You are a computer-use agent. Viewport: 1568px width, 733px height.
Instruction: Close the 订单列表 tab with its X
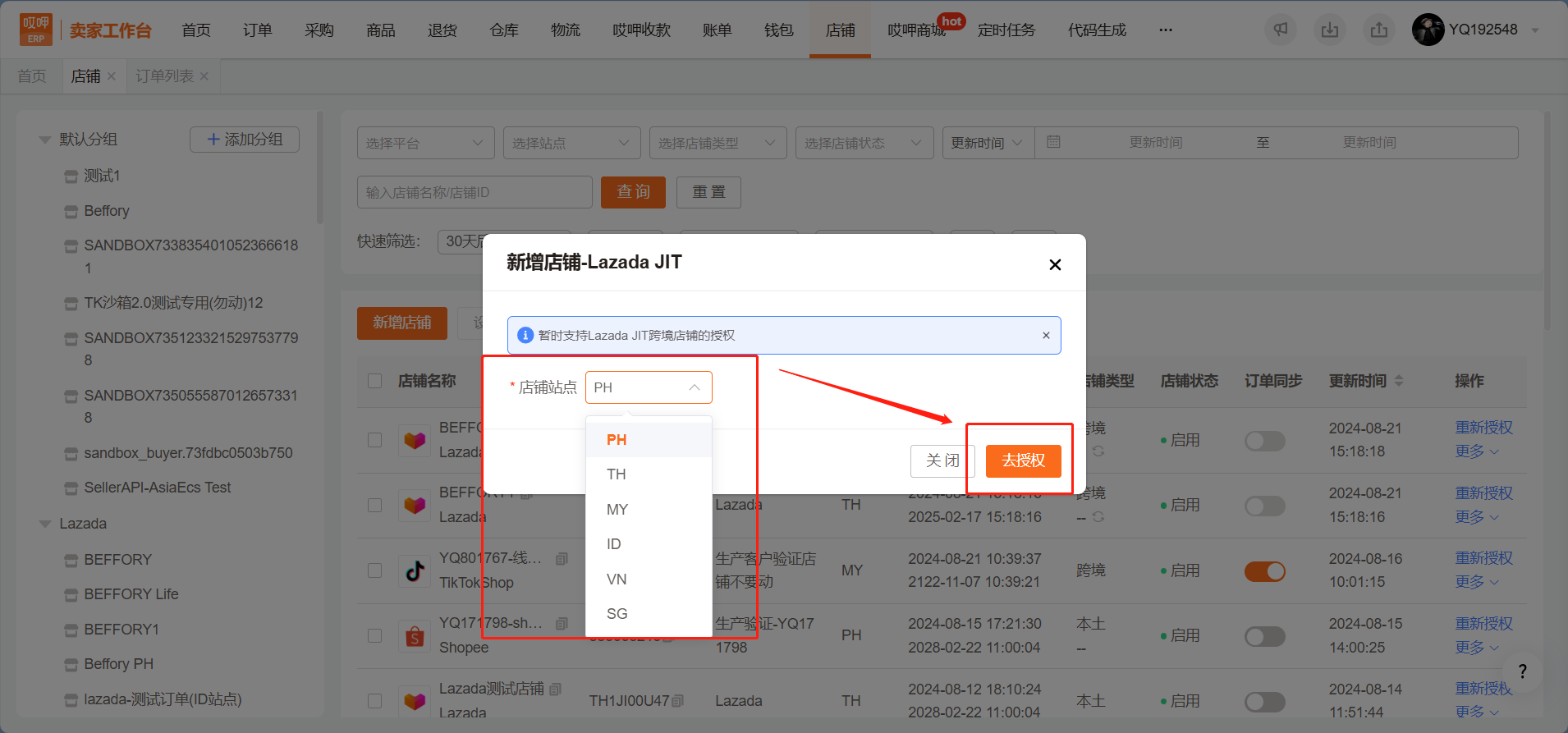click(204, 76)
